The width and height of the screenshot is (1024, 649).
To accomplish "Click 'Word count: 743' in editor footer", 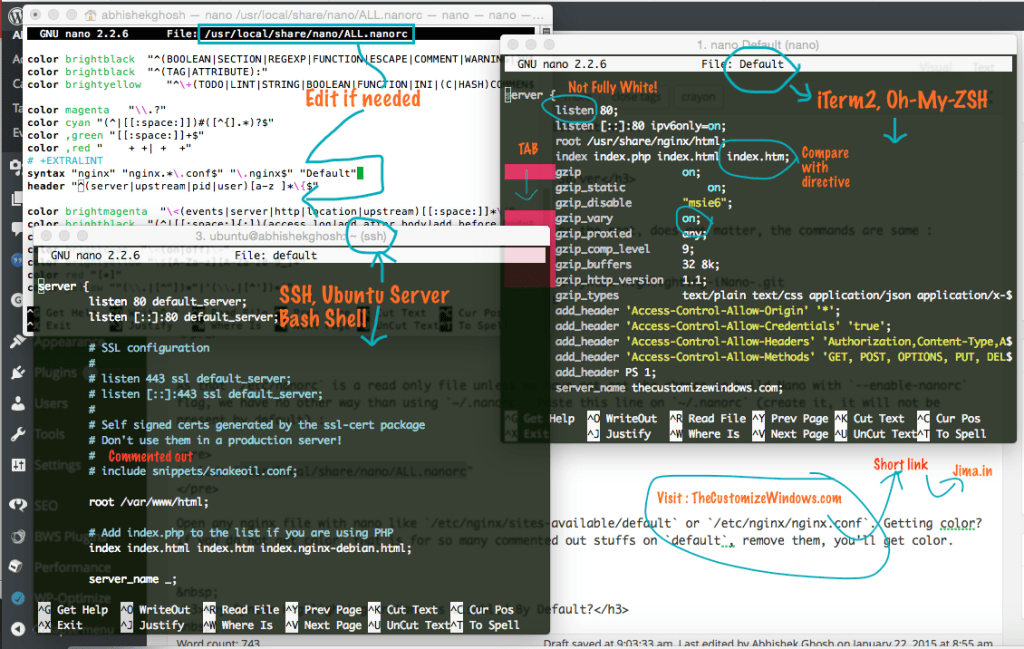I will [x=218, y=643].
